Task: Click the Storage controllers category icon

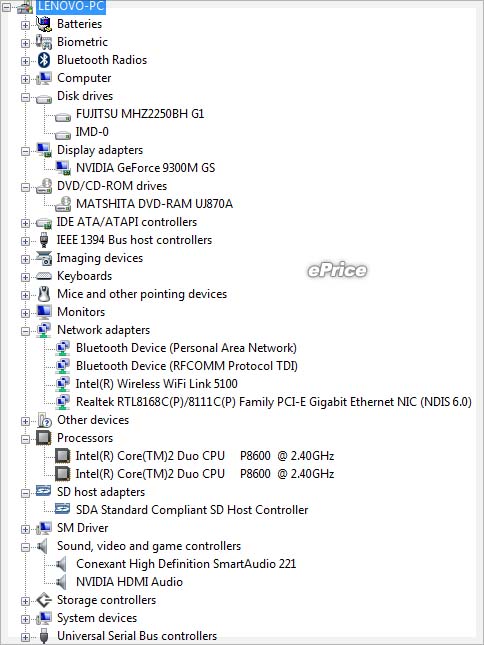Action: pyautogui.click(x=44, y=600)
